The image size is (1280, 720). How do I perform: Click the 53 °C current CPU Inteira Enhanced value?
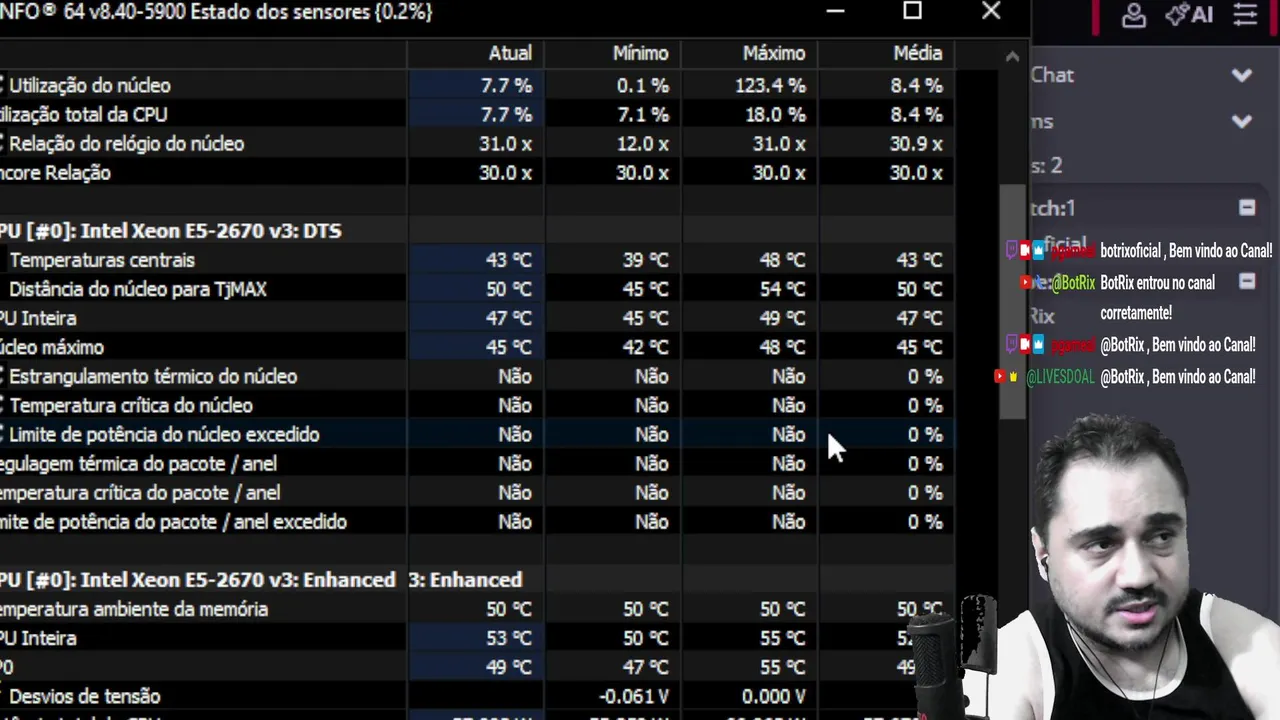pos(509,638)
